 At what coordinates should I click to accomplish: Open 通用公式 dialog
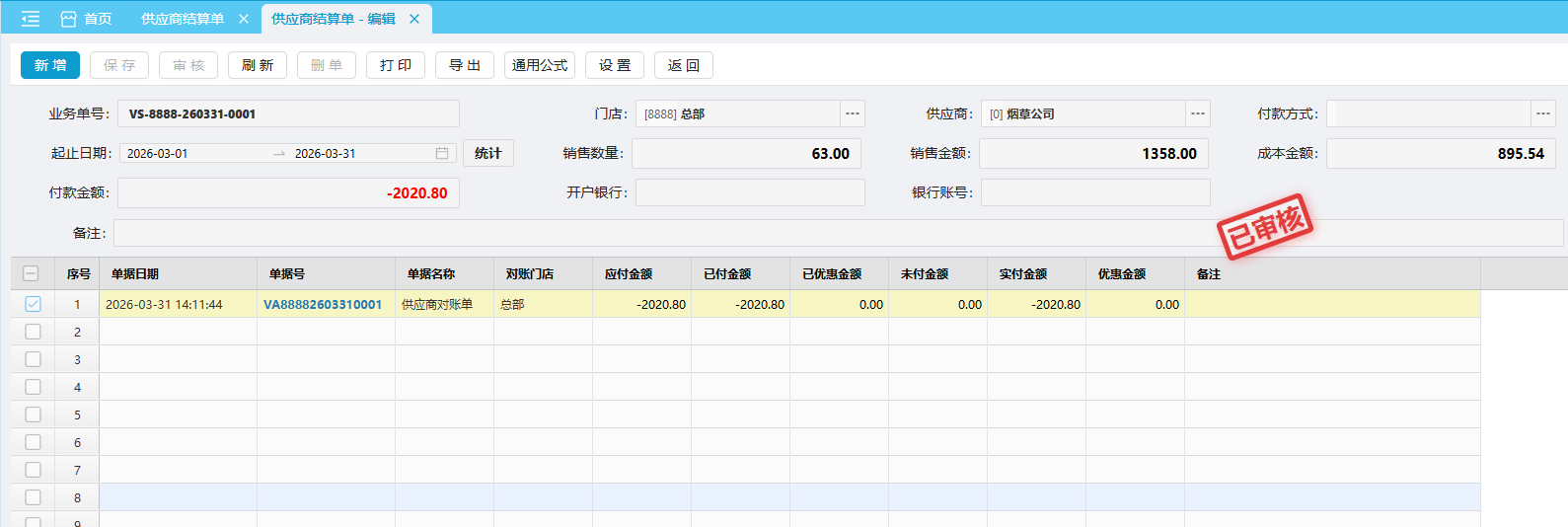pyautogui.click(x=540, y=65)
